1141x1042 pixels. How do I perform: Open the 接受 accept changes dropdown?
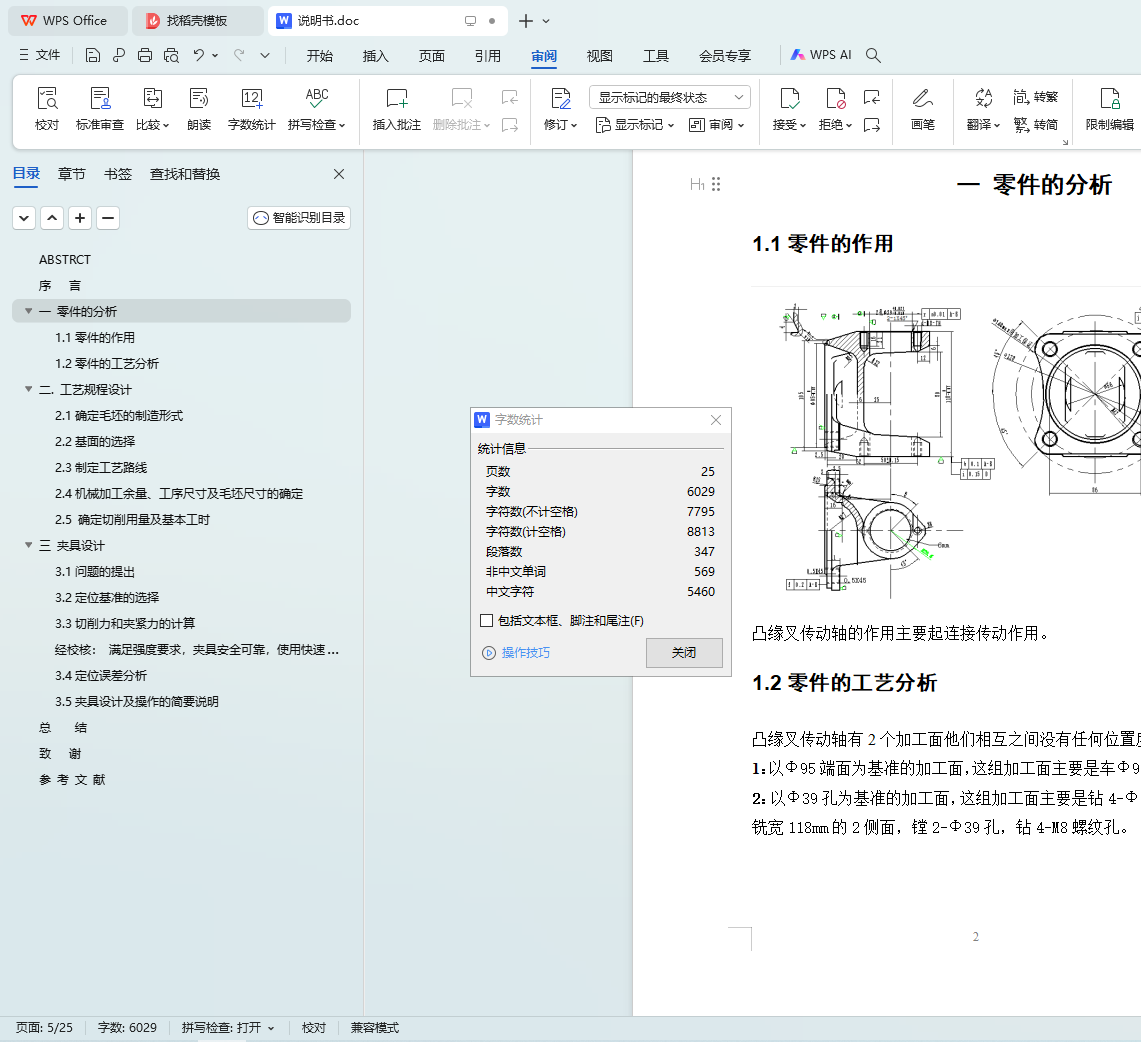[802, 126]
